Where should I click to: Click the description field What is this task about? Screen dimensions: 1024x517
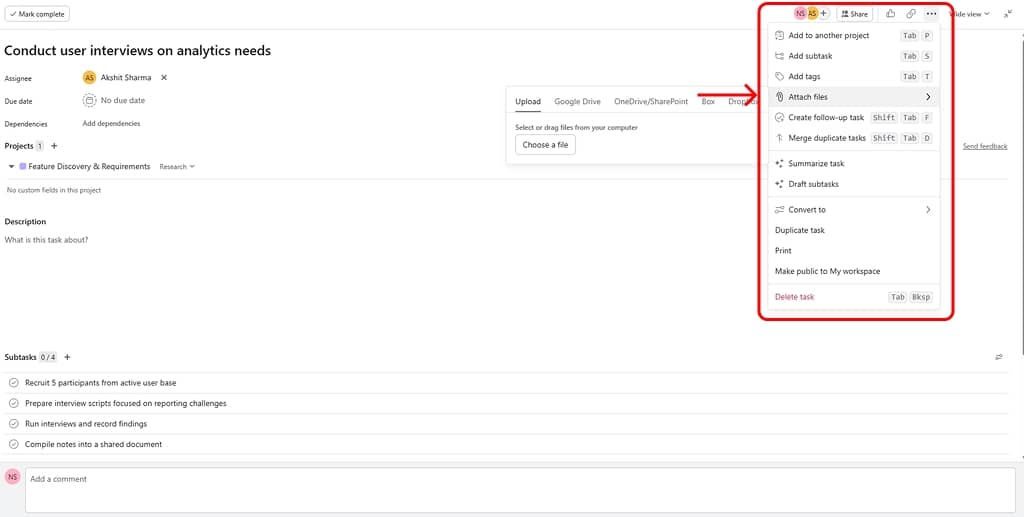point(46,240)
